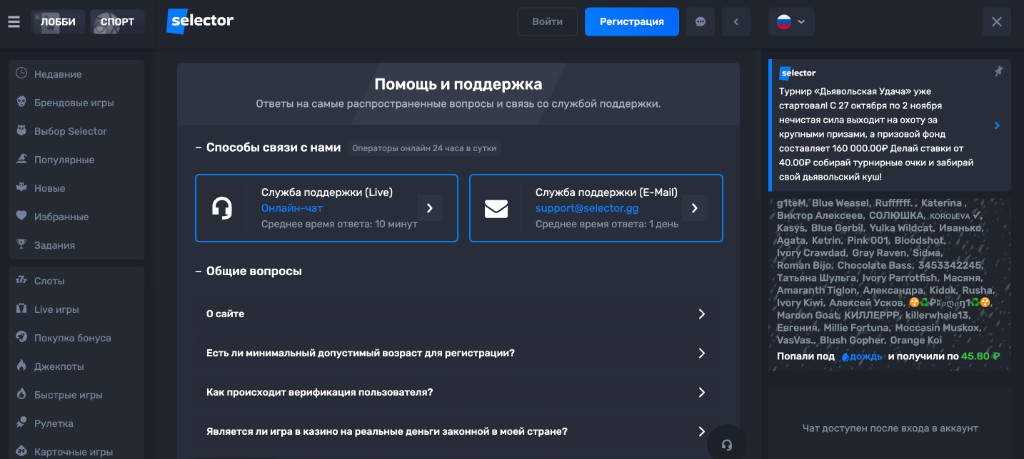This screenshot has height=459, width=1024.
Task: Click the Рулетка menu item label
Action: coord(54,424)
